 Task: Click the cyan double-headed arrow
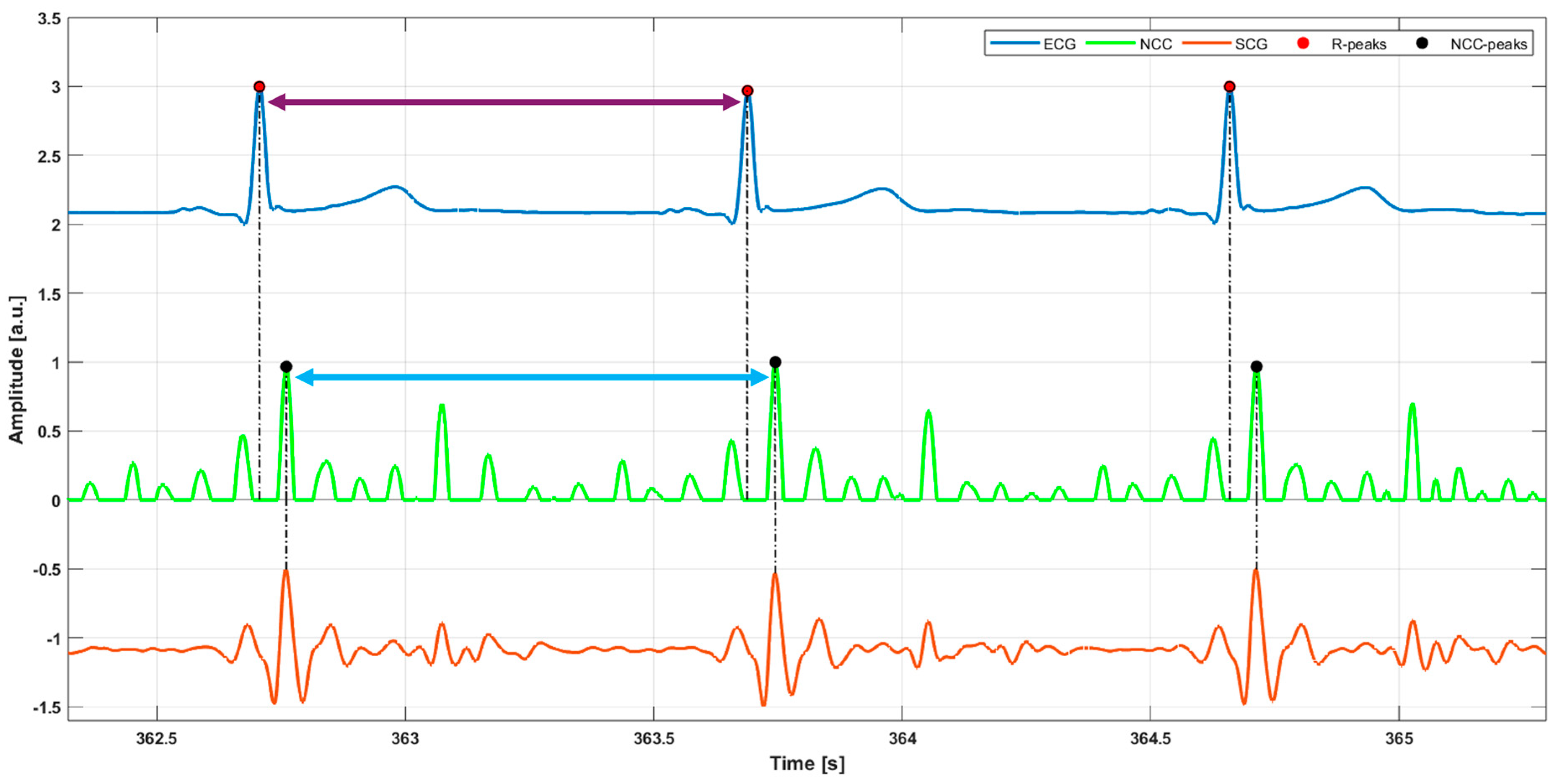point(532,377)
